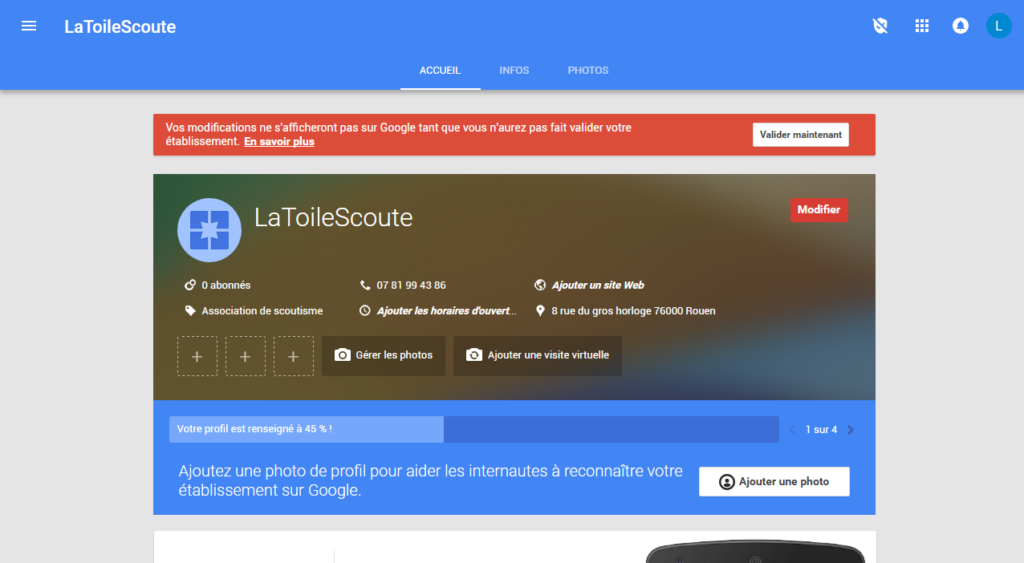Click 'Ajouter une photo' button

point(774,481)
